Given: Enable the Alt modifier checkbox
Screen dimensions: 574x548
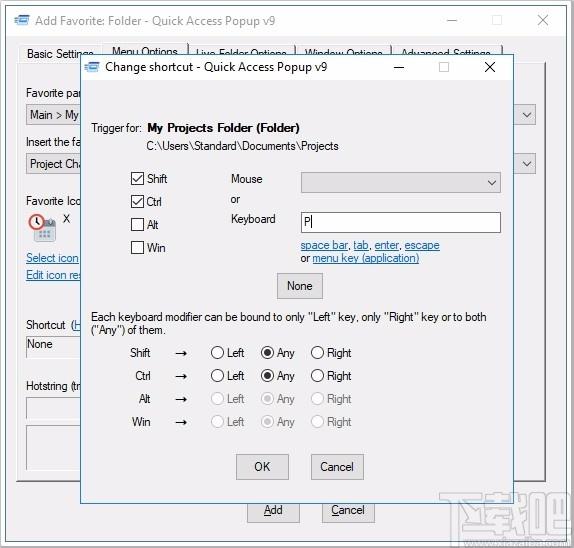Looking at the screenshot, I should (x=137, y=224).
